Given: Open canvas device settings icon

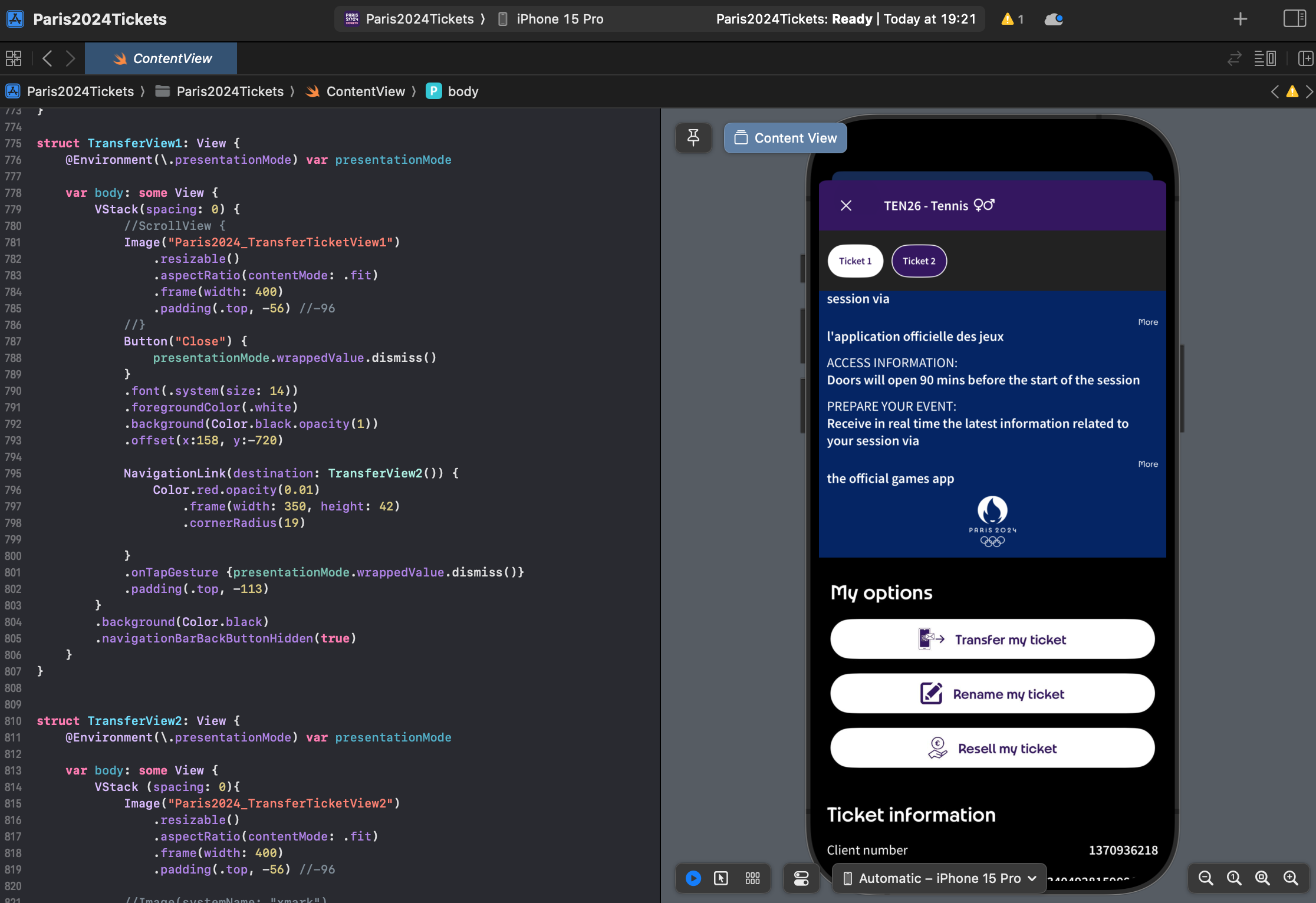Looking at the screenshot, I should pyautogui.click(x=801, y=878).
